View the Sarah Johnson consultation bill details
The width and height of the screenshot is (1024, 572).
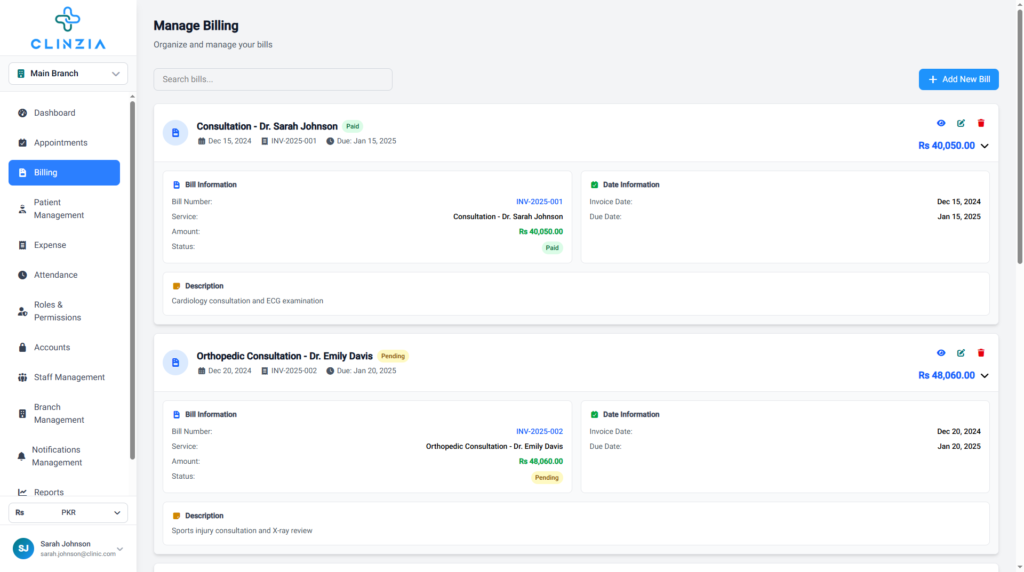point(941,123)
